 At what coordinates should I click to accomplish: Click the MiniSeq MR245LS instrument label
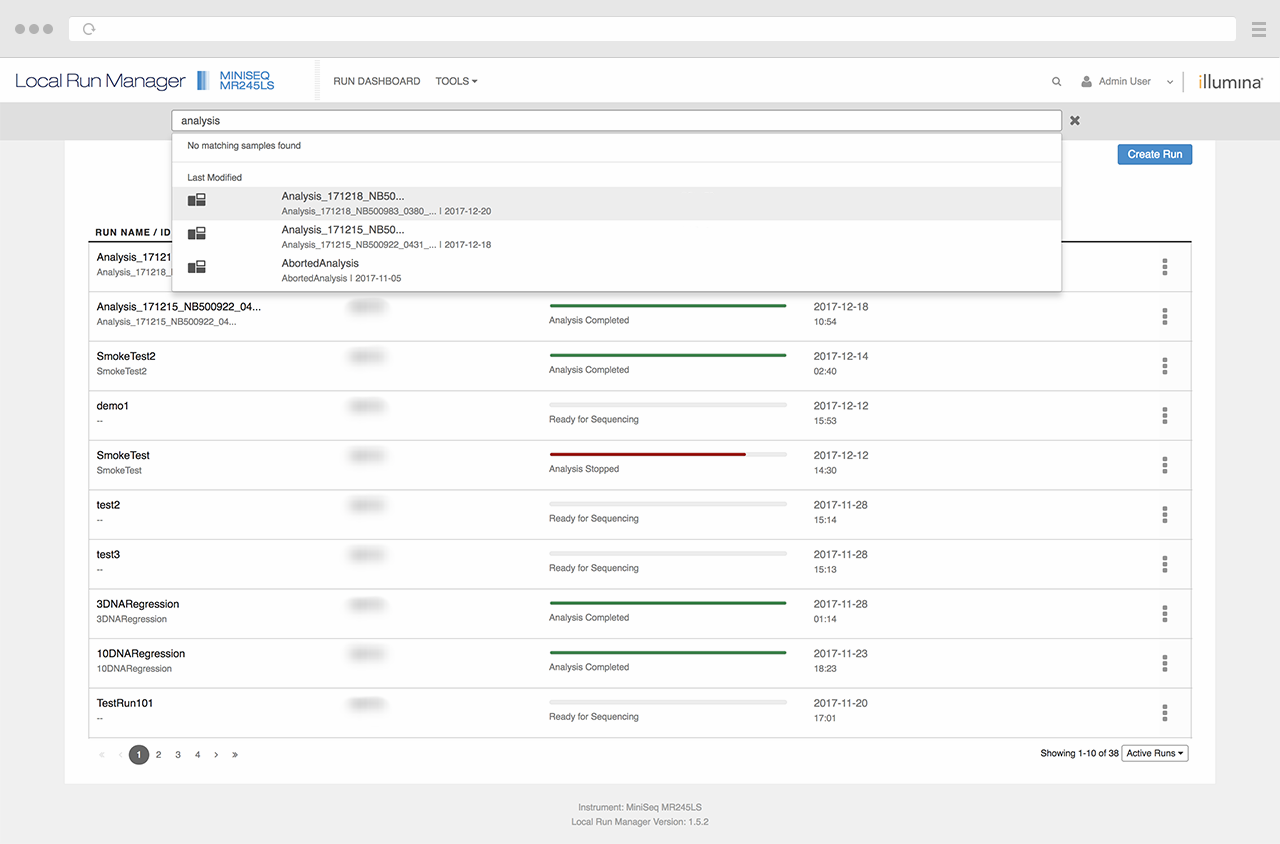[x=246, y=81]
